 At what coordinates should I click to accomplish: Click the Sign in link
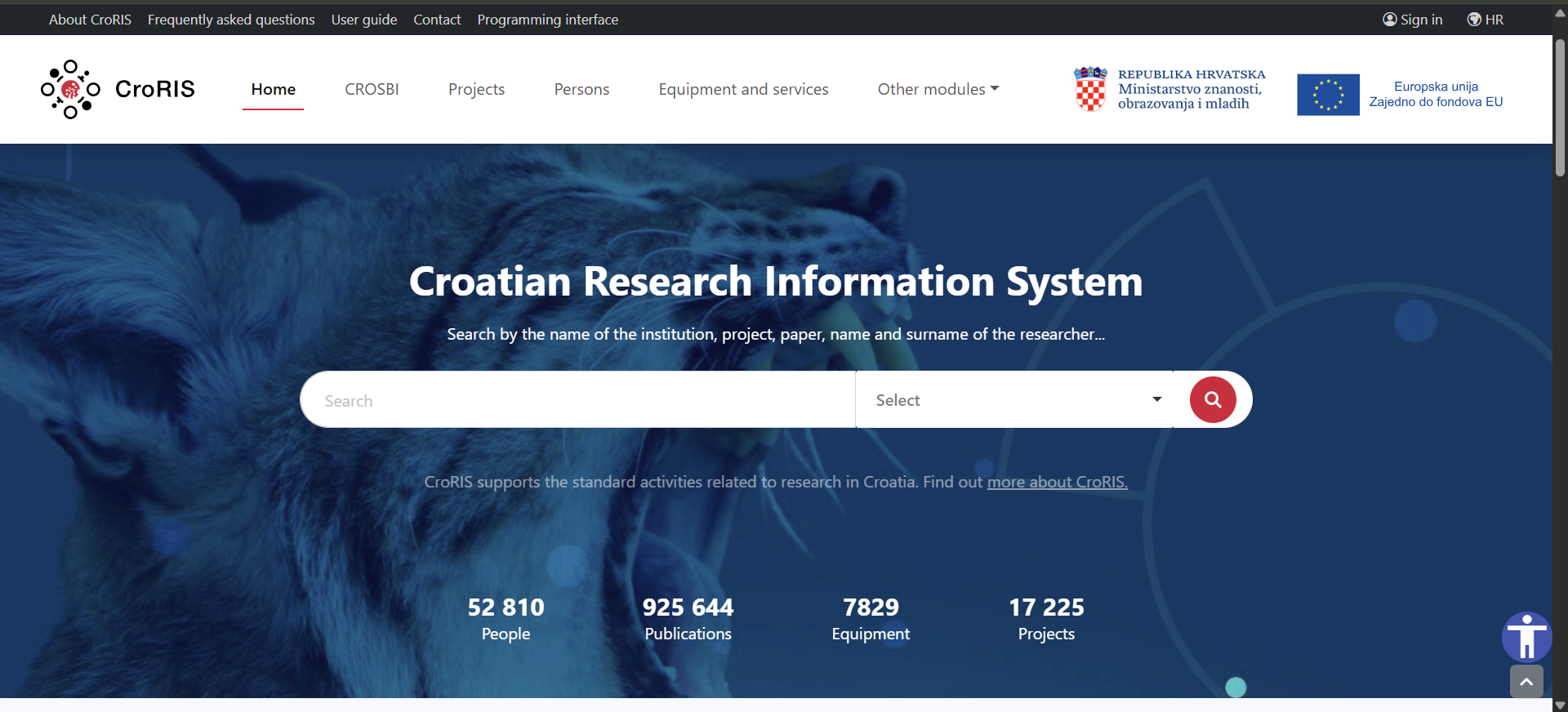[1421, 20]
